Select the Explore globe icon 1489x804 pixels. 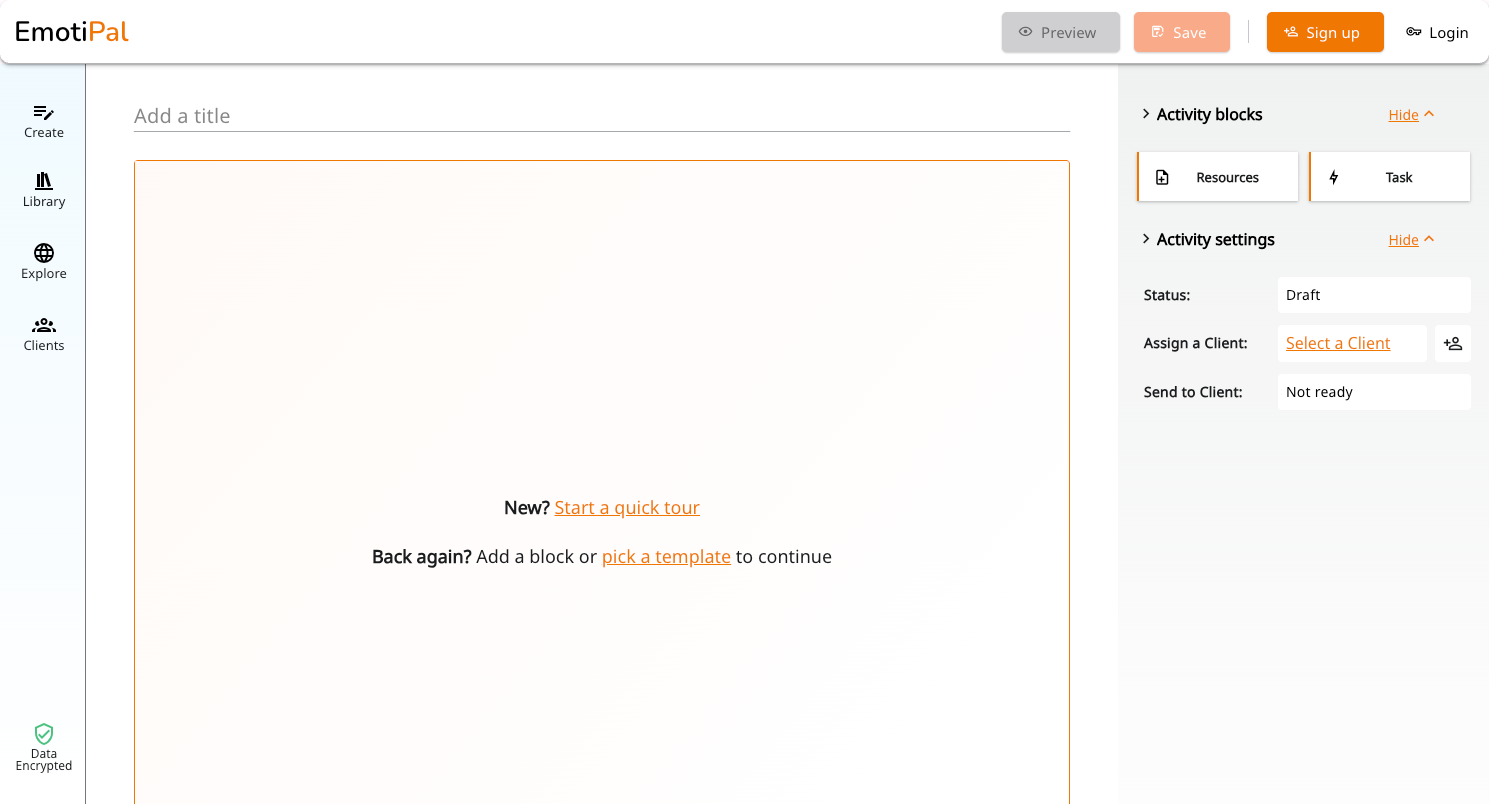(44, 253)
